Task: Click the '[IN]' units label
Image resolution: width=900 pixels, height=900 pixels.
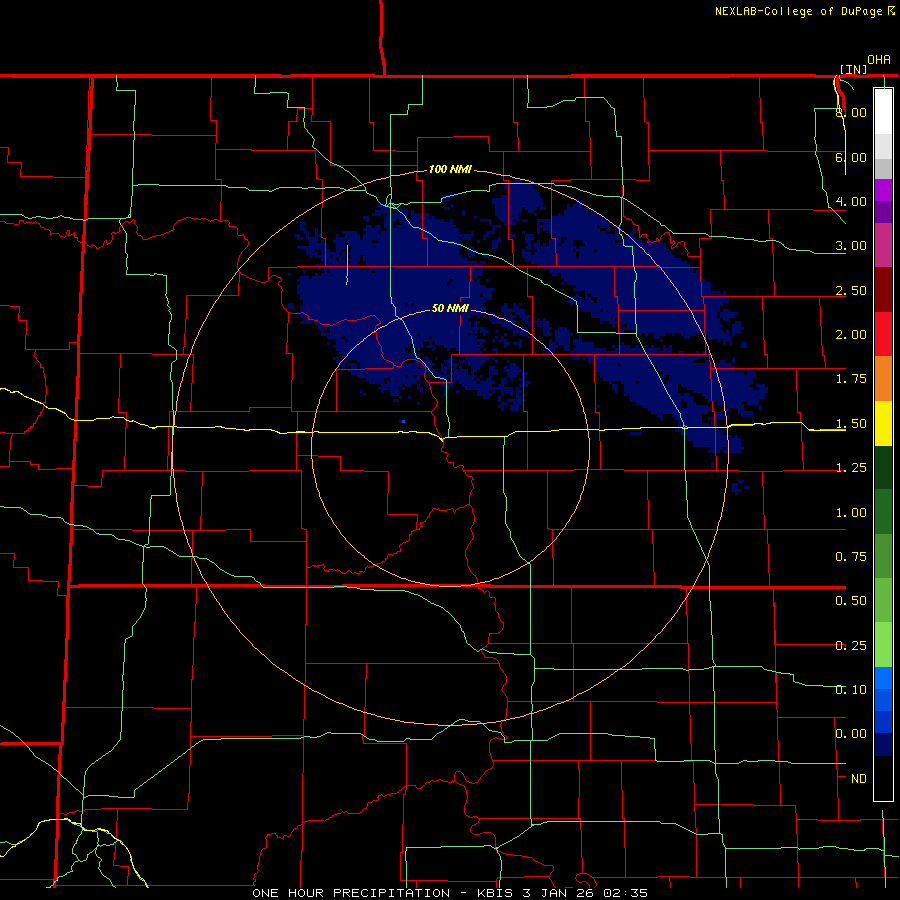Action: coord(854,69)
